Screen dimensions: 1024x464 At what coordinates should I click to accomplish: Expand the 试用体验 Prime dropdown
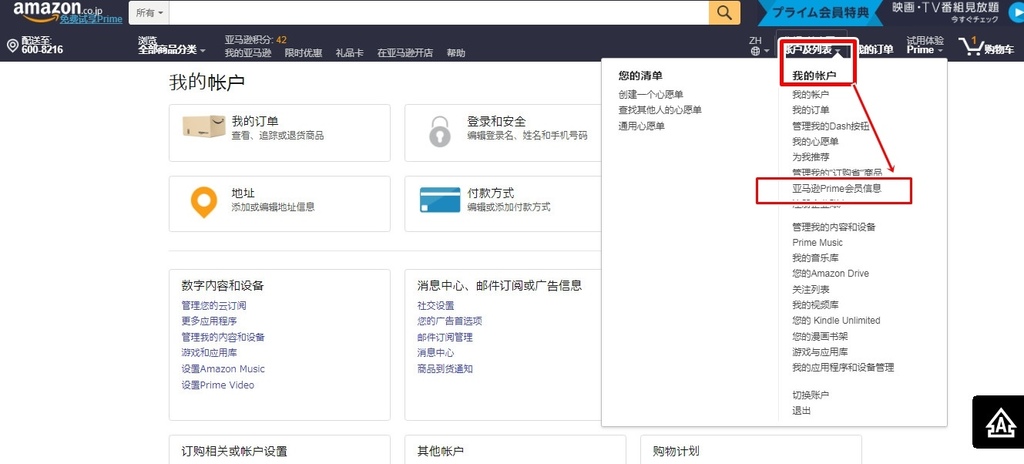click(x=925, y=45)
